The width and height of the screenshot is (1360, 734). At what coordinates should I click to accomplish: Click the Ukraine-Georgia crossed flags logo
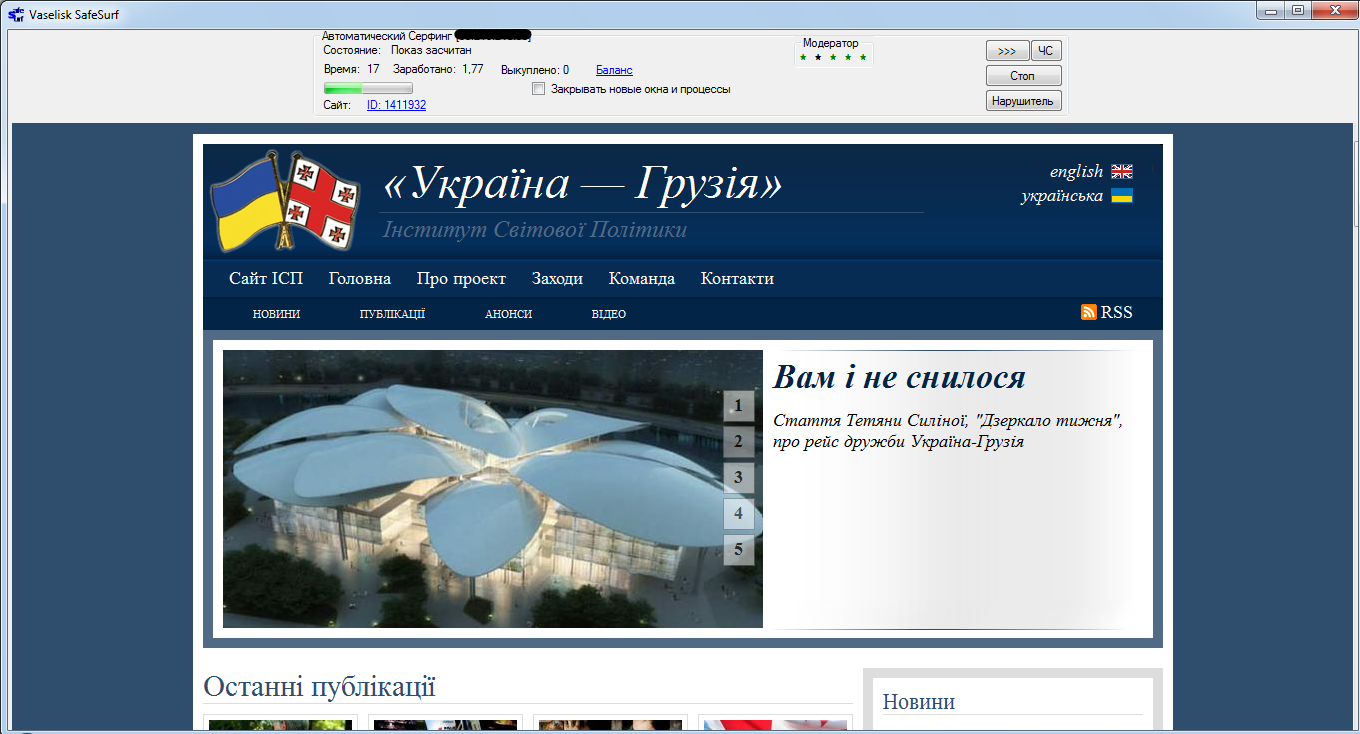pos(286,201)
